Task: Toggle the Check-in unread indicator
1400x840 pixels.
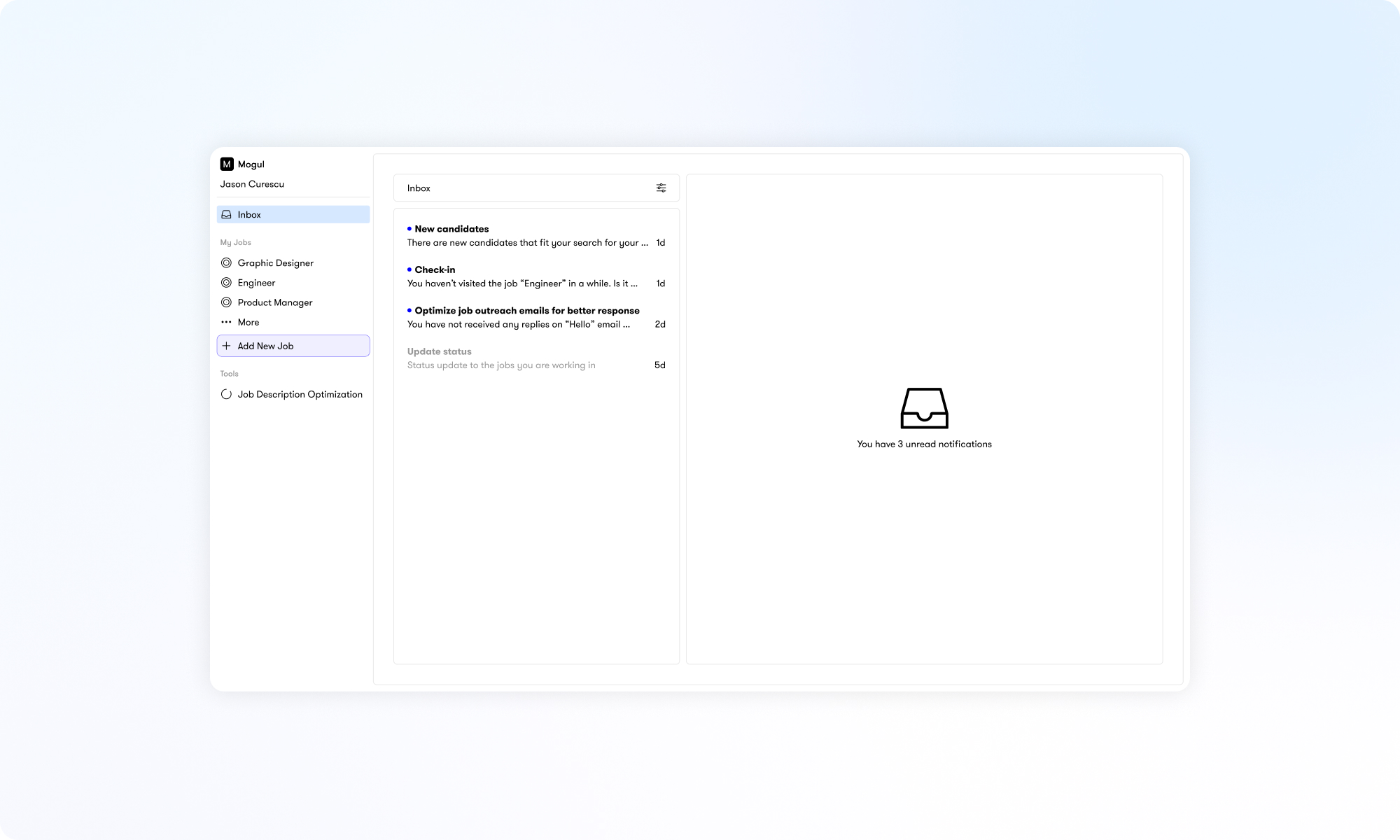Action: pyautogui.click(x=409, y=269)
